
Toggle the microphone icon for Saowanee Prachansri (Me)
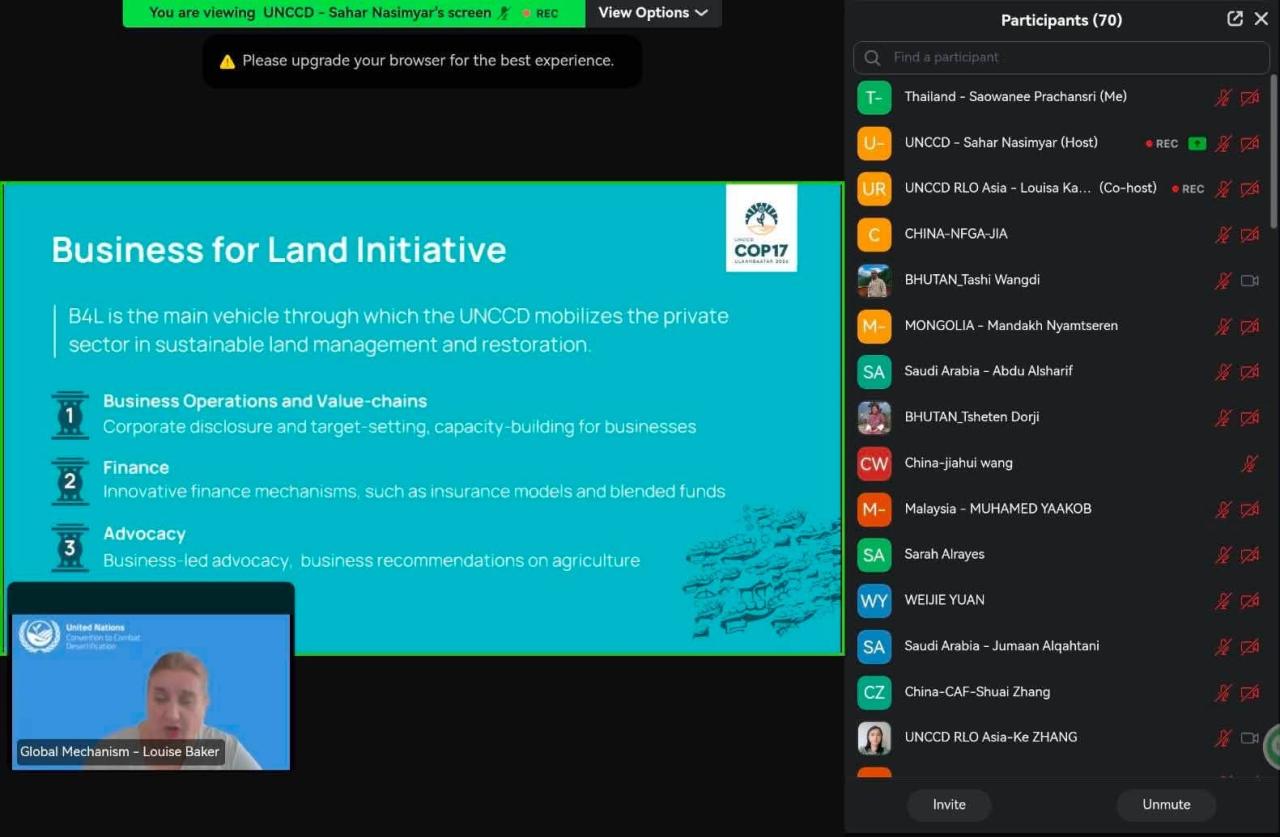1223,97
